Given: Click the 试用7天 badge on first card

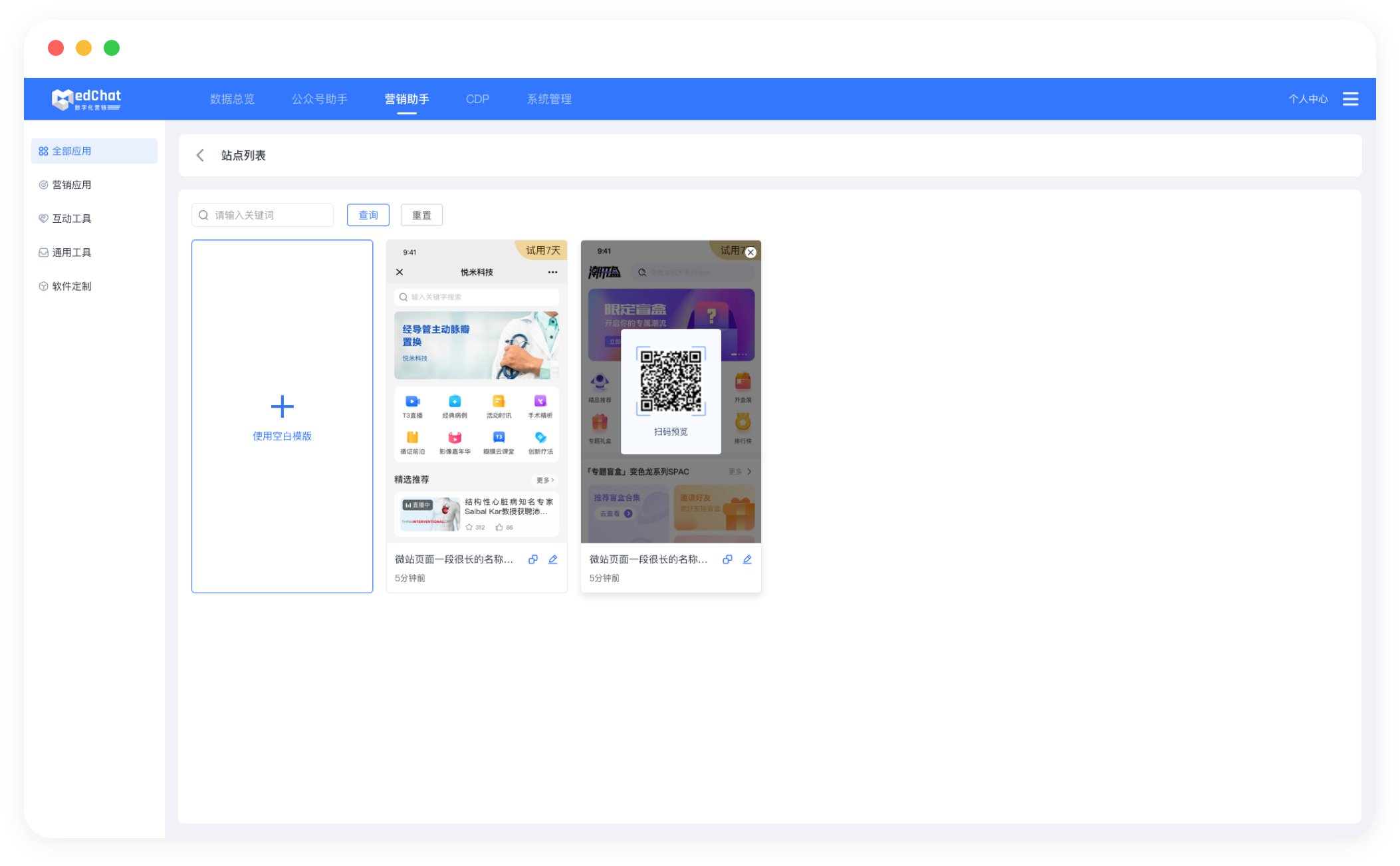Looking at the screenshot, I should 541,251.
